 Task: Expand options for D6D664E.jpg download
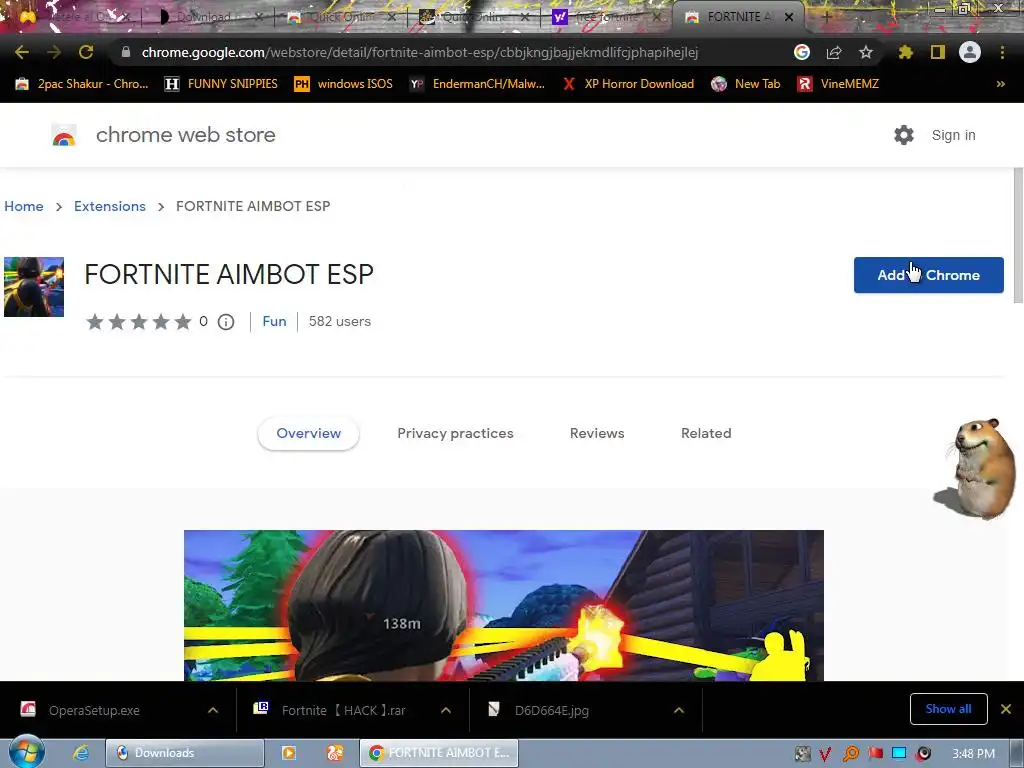click(x=679, y=711)
